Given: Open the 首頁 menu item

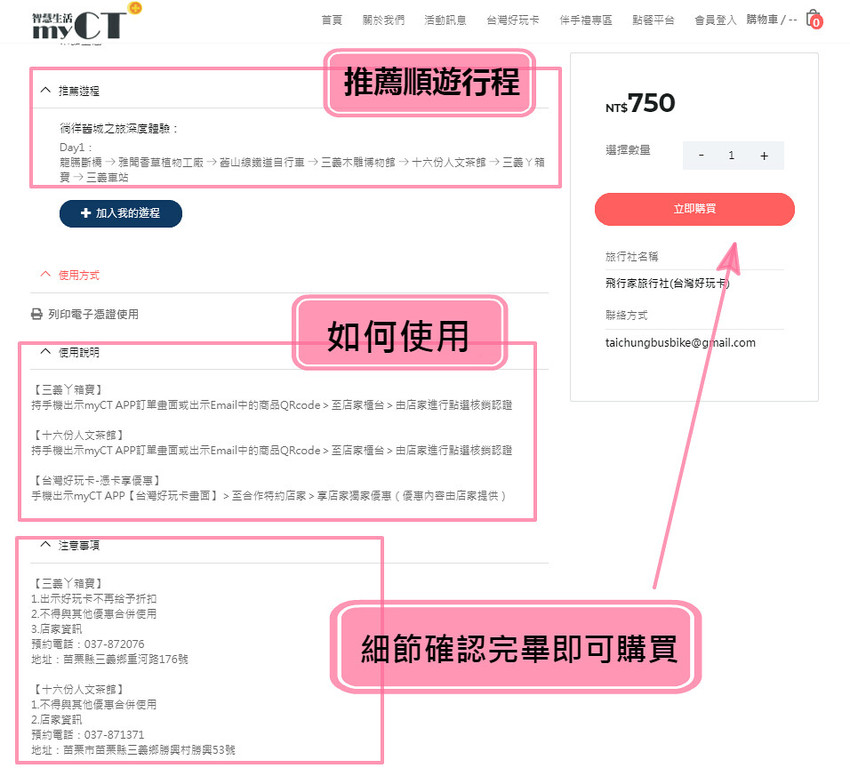Looking at the screenshot, I should (x=332, y=18).
